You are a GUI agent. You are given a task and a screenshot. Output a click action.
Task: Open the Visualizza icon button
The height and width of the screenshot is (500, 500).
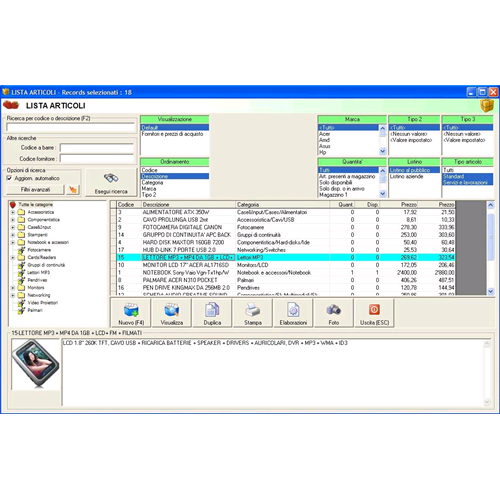pyautogui.click(x=172, y=313)
